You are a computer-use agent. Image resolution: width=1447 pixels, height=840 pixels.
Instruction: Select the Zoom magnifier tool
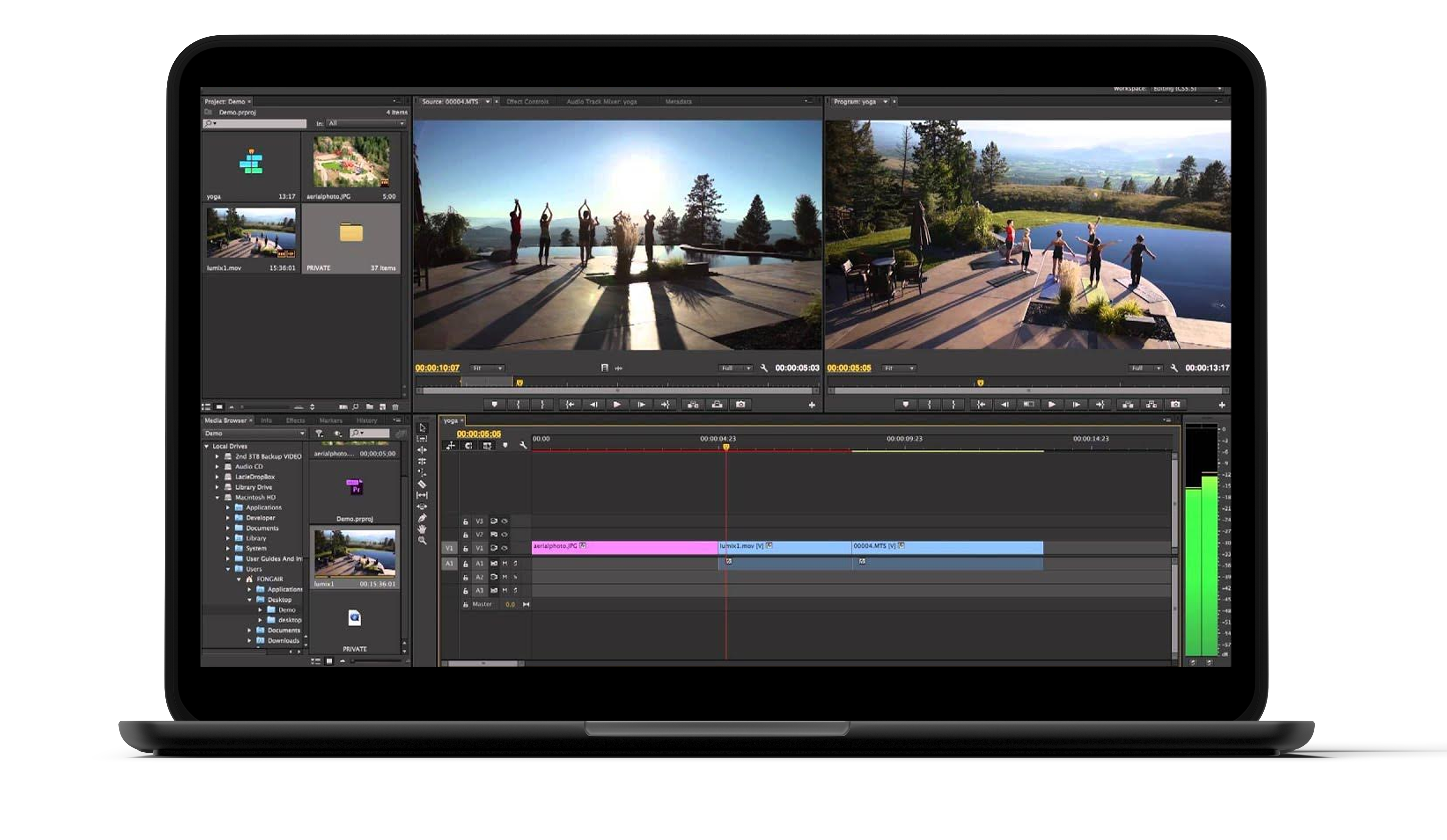coord(422,540)
